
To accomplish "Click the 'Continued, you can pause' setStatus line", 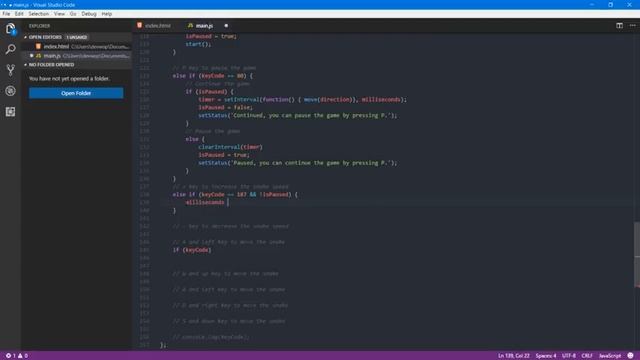I will [298, 116].
